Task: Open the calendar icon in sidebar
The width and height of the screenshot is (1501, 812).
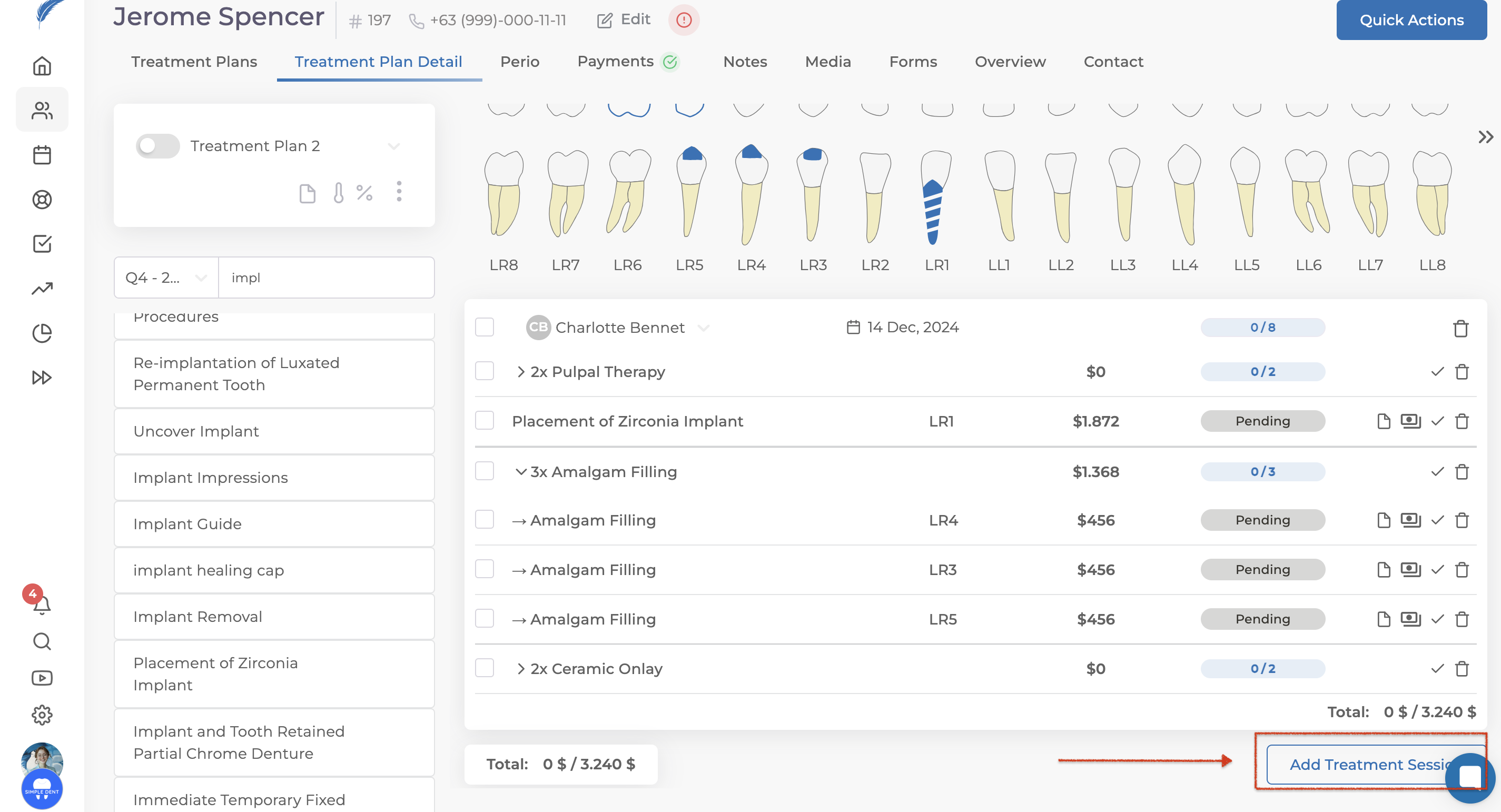Action: (x=42, y=155)
